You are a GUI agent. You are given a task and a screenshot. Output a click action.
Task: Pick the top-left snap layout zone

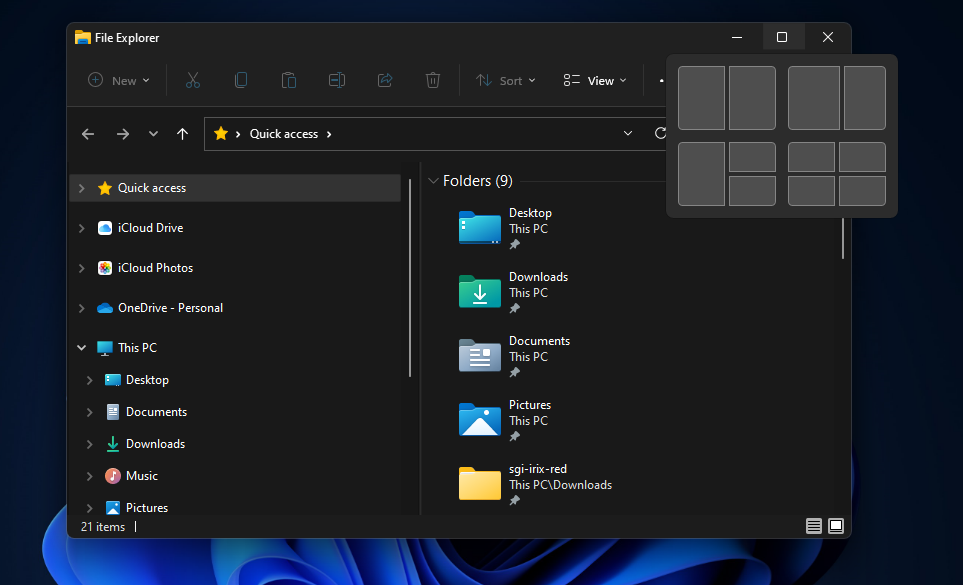coord(701,97)
